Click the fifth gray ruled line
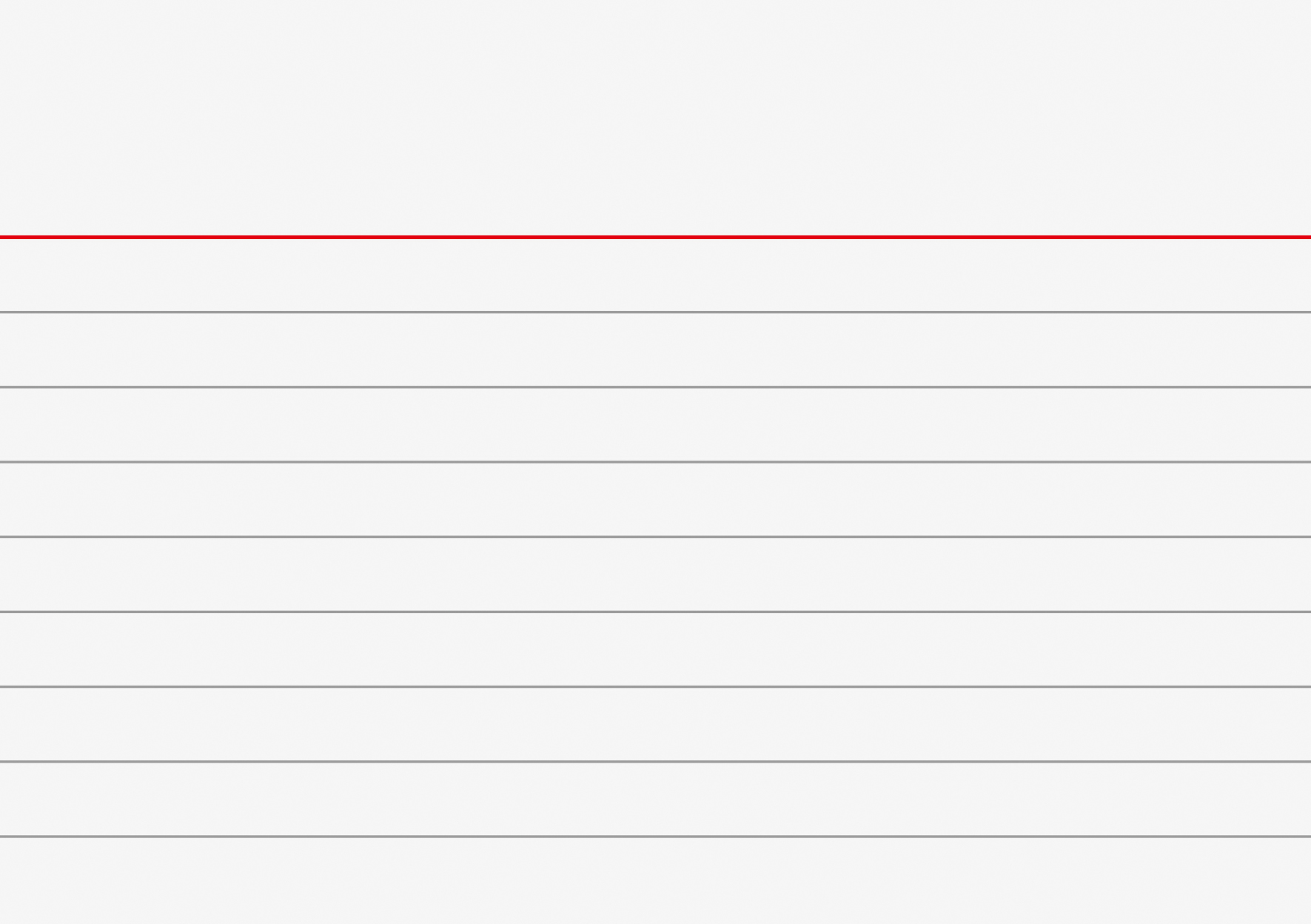This screenshot has width=1311, height=924. pyautogui.click(x=655, y=612)
